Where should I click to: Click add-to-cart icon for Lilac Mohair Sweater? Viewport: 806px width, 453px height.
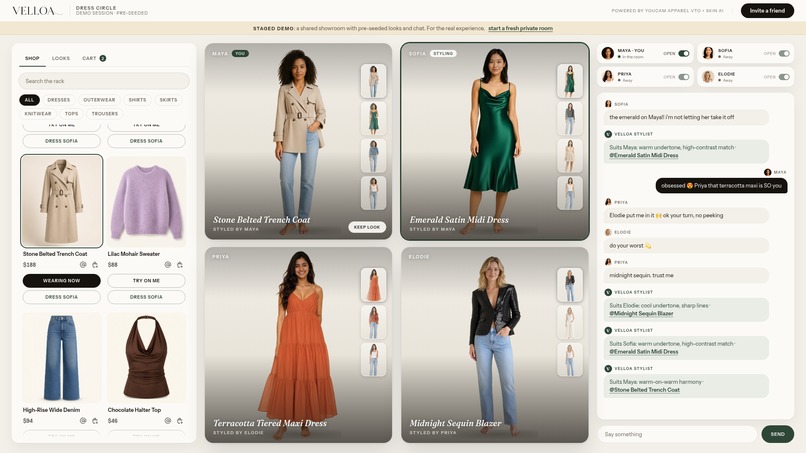180,265
